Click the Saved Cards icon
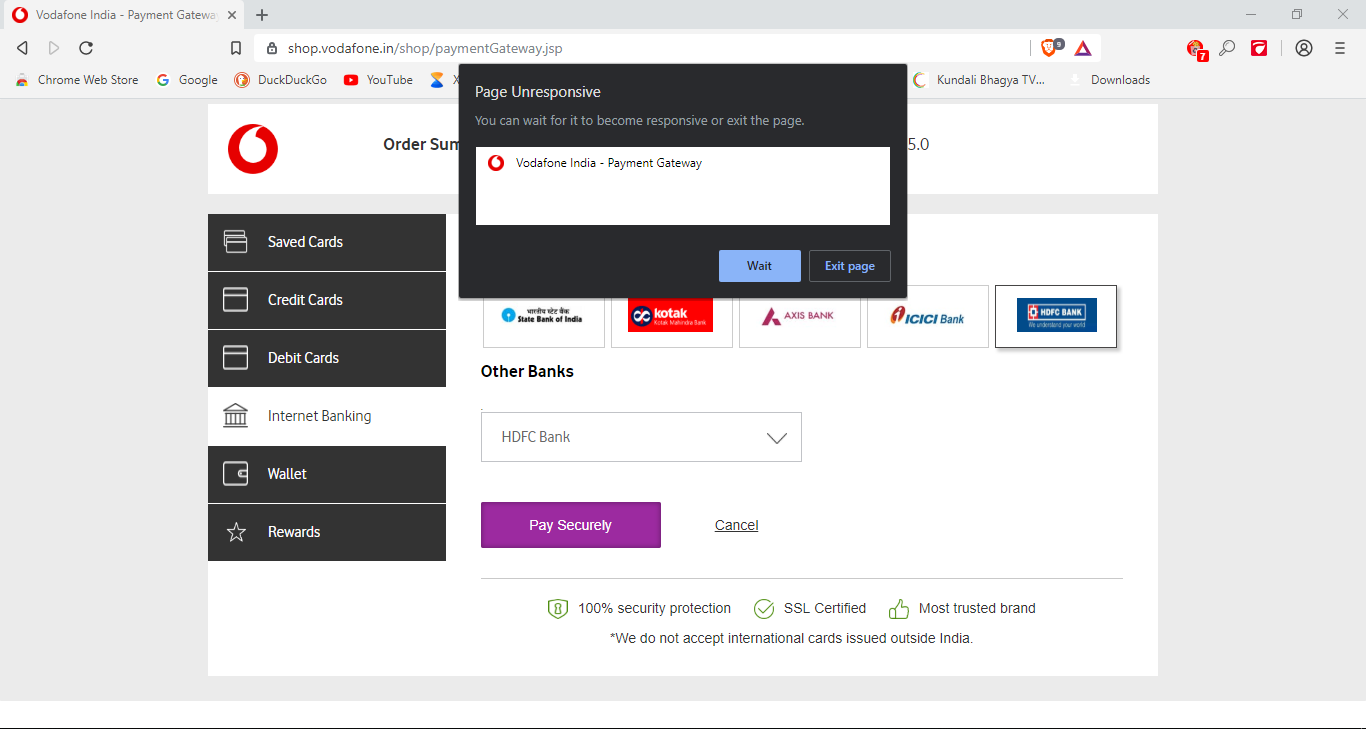This screenshot has width=1366, height=729. tap(236, 242)
